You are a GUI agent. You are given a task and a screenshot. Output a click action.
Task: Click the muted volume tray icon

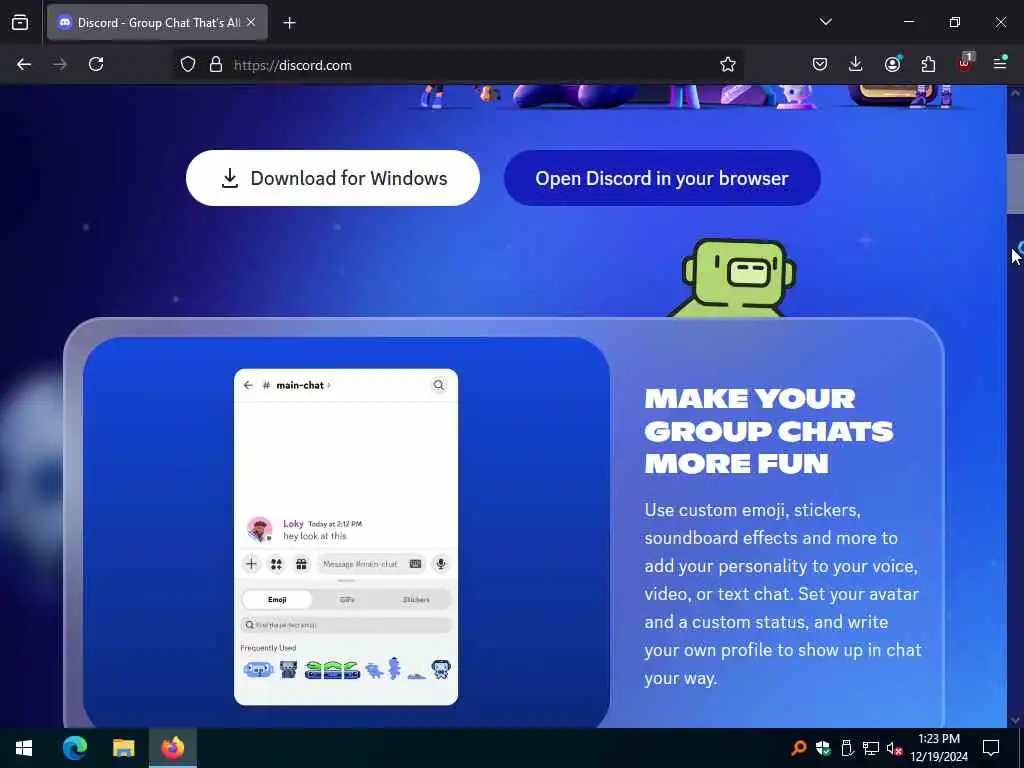[894, 748]
